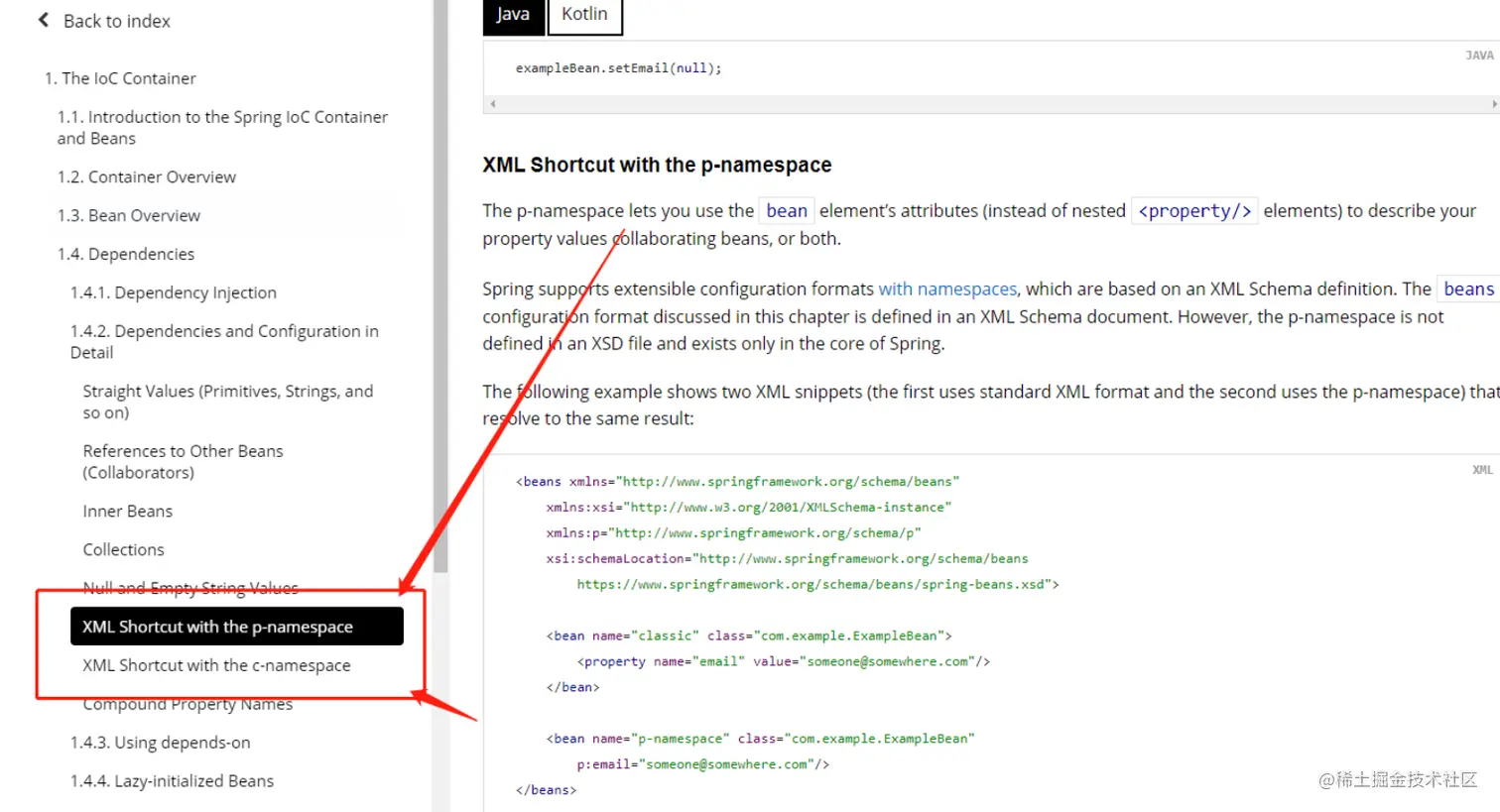Open 1.4. Dependencies section
1500x812 pixels.
point(126,254)
